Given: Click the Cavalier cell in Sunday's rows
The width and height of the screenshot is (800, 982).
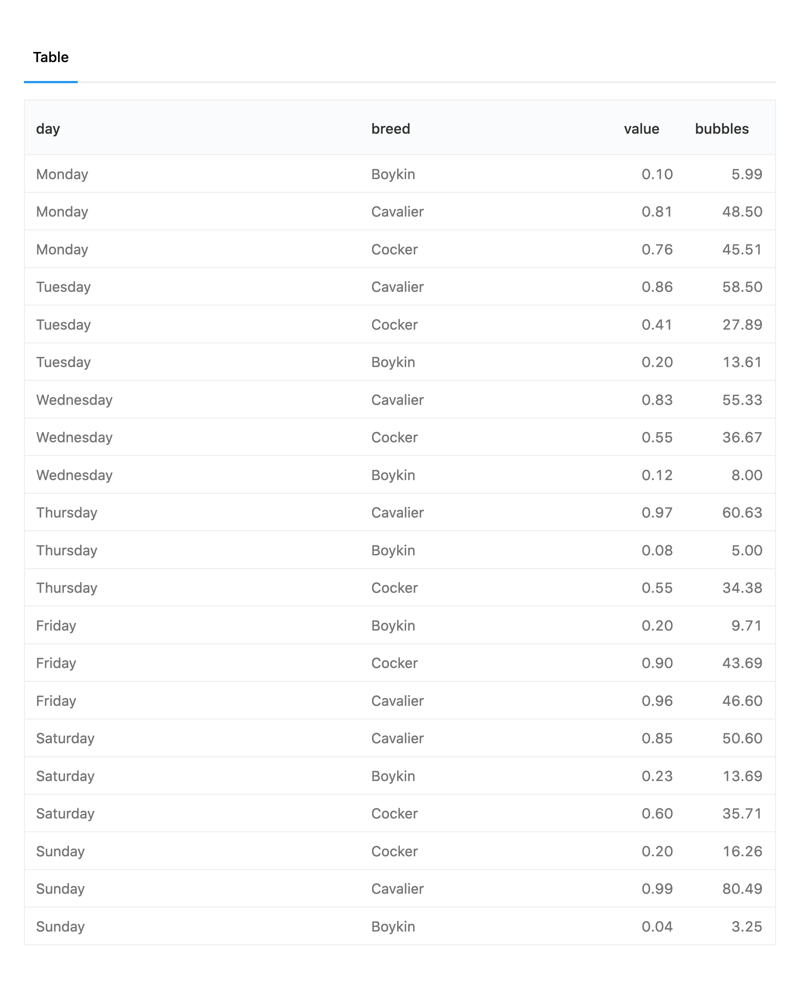Looking at the screenshot, I should (397, 889).
